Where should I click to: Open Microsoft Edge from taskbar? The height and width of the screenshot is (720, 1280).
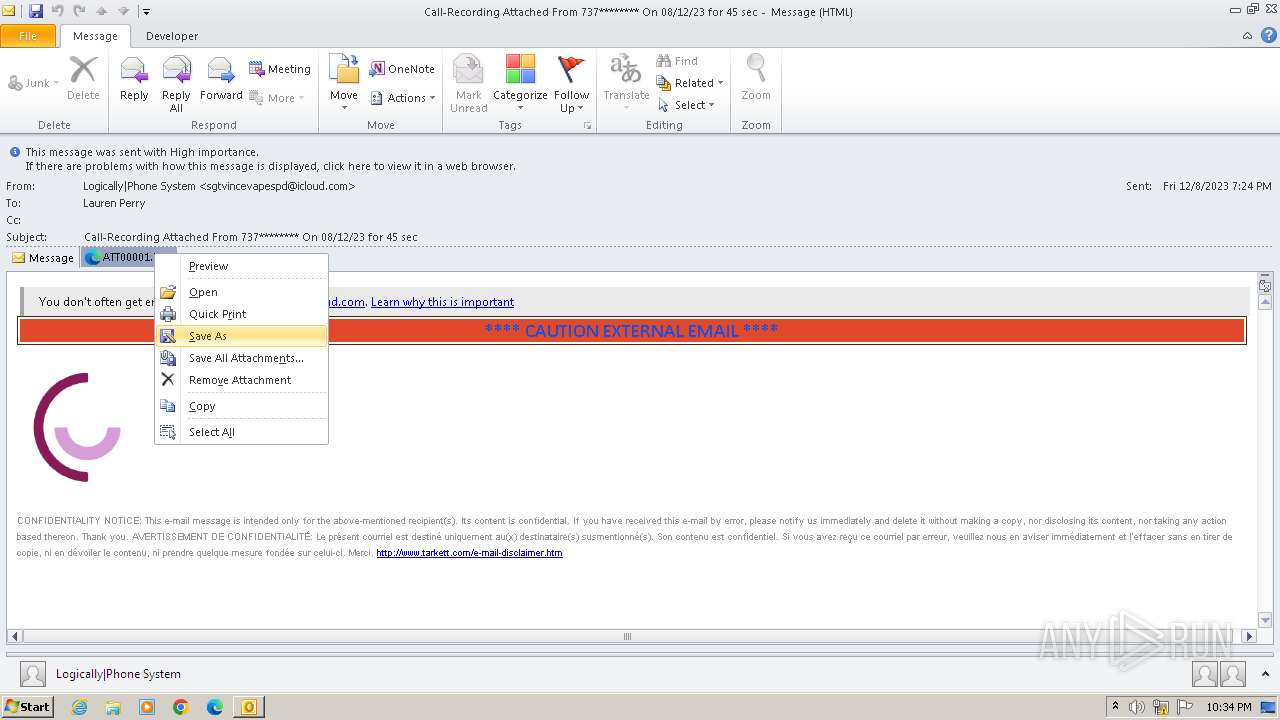pos(215,707)
